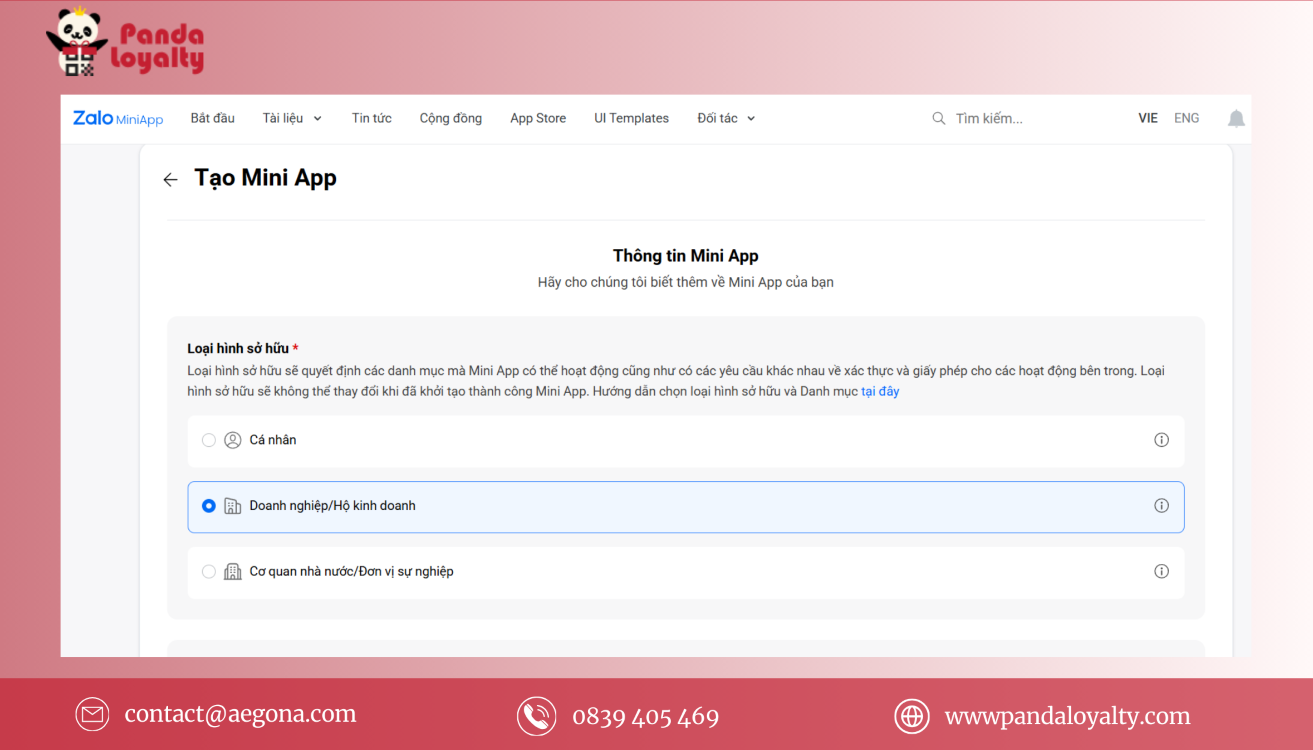Viewport: 1313px width, 750px height.
Task: Open the Tin tức menu item
Action: click(x=371, y=118)
